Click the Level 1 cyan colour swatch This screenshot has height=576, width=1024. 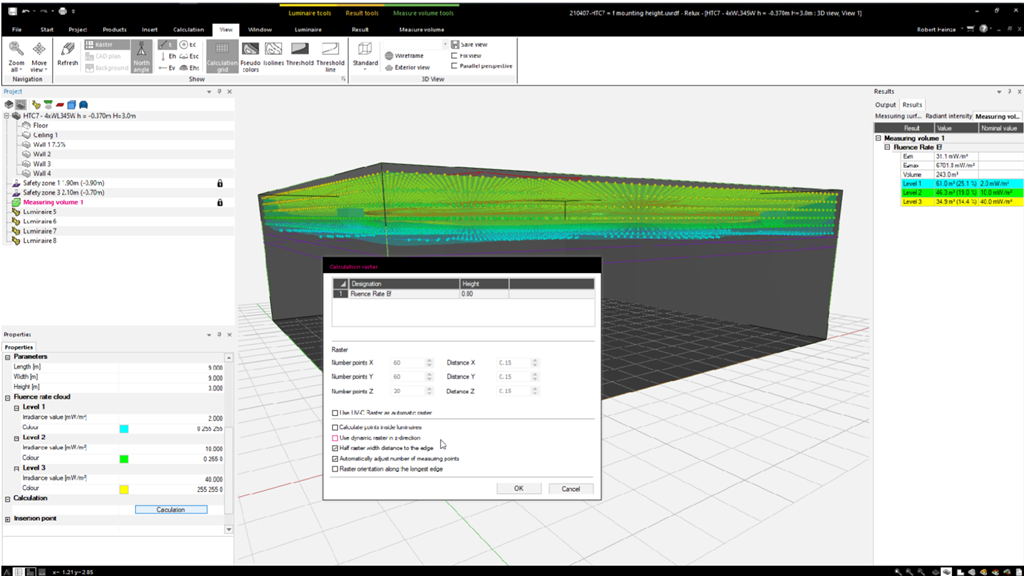[124, 428]
